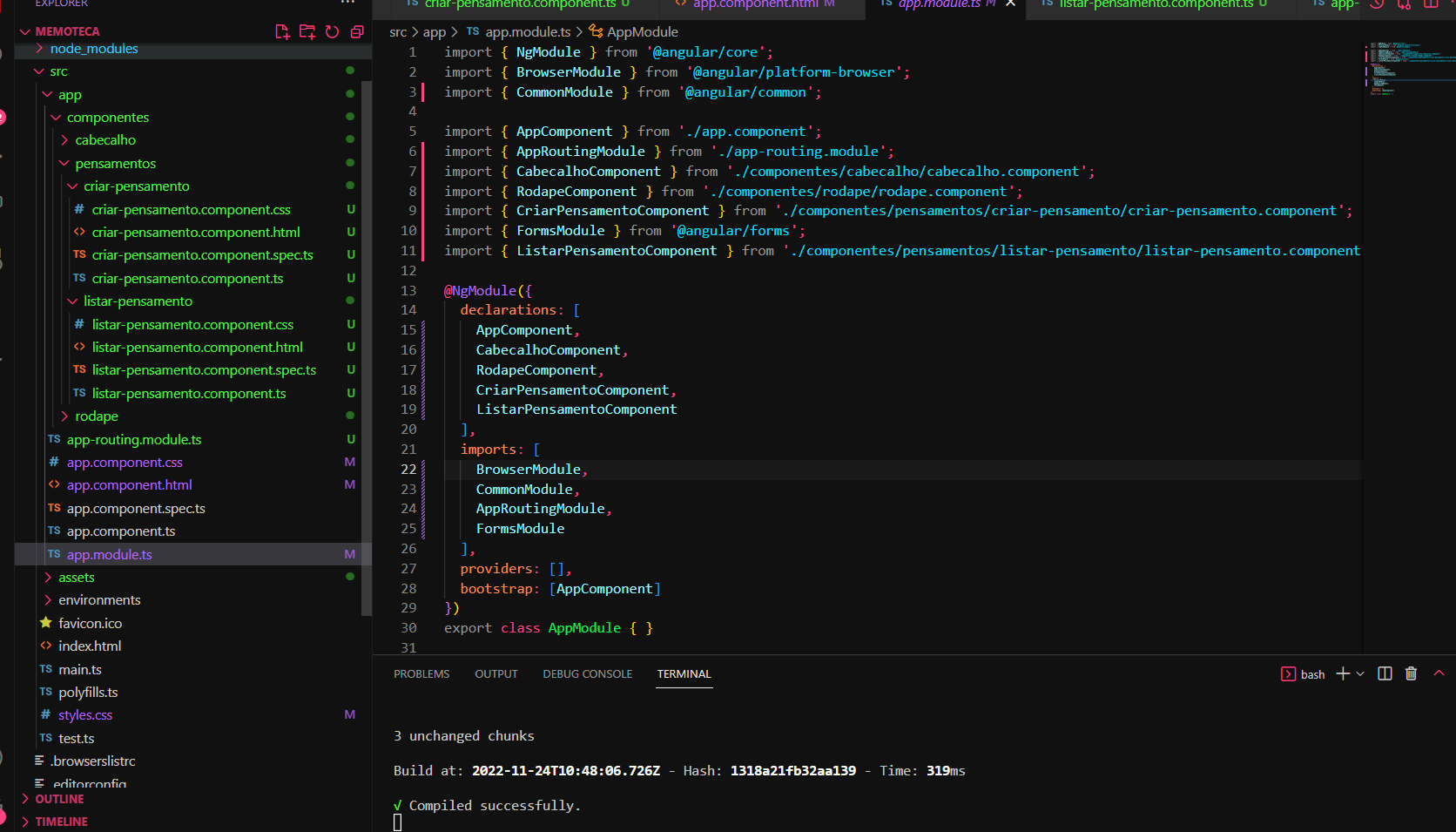Open criar-pensamento.component.spec.ts file
Image resolution: width=1456 pixels, height=832 pixels.
point(202,254)
